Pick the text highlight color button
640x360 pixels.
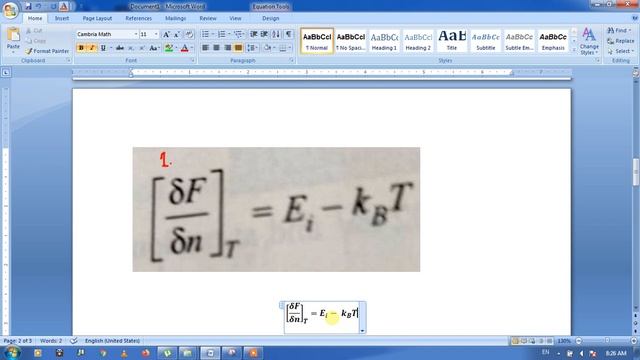click(x=169, y=48)
